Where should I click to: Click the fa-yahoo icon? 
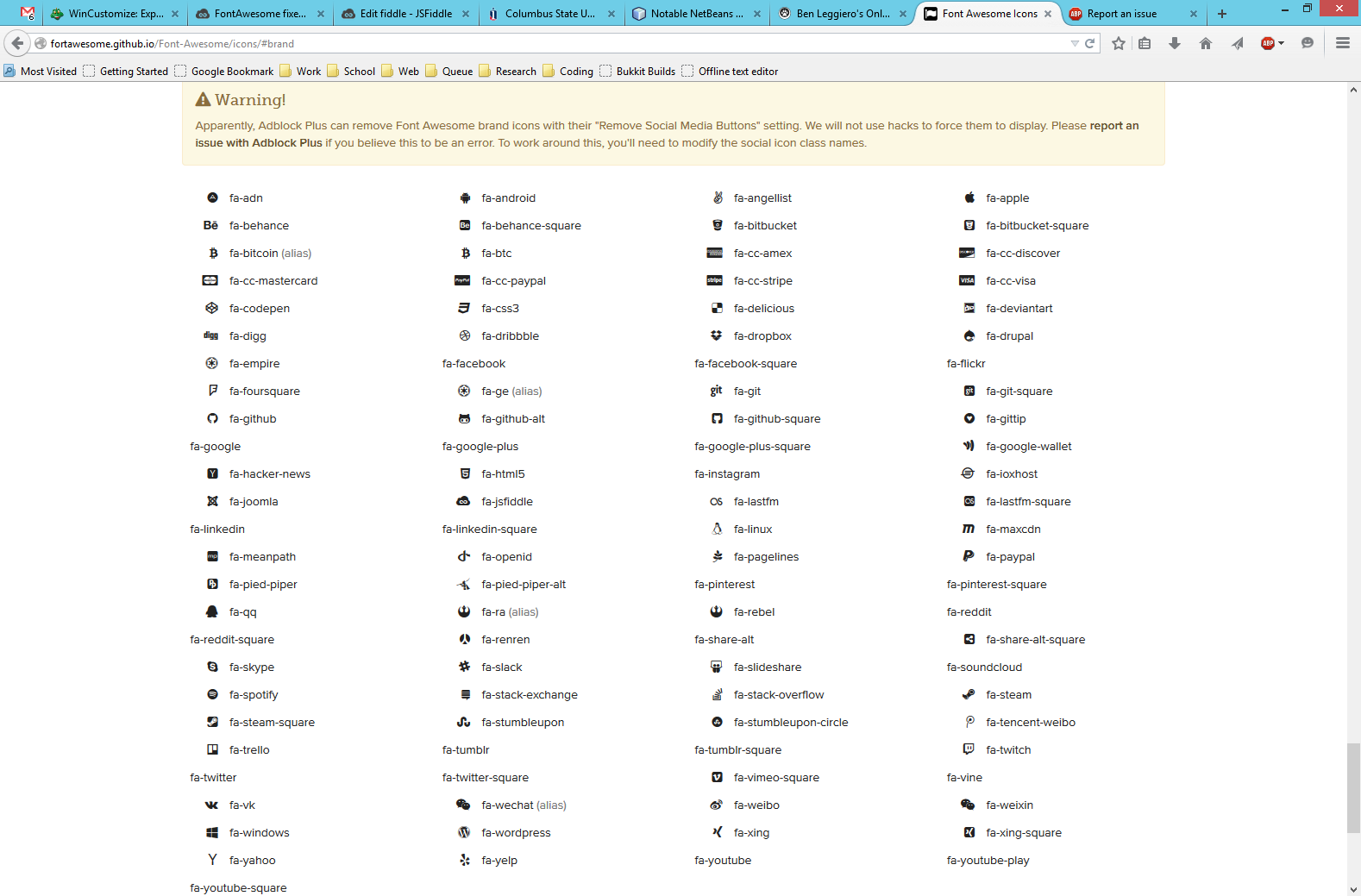(212, 860)
